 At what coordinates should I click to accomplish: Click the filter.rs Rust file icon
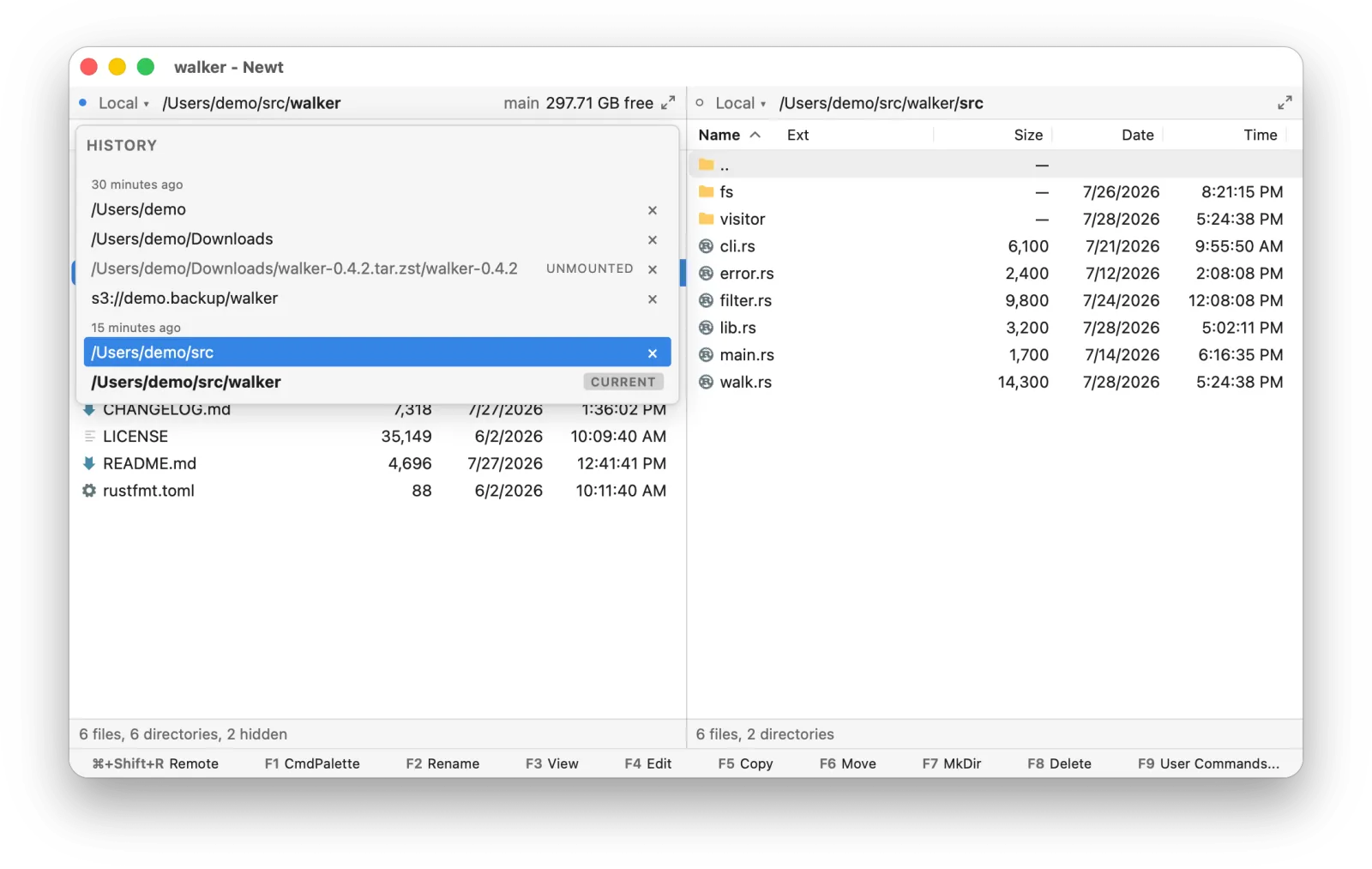coord(706,300)
